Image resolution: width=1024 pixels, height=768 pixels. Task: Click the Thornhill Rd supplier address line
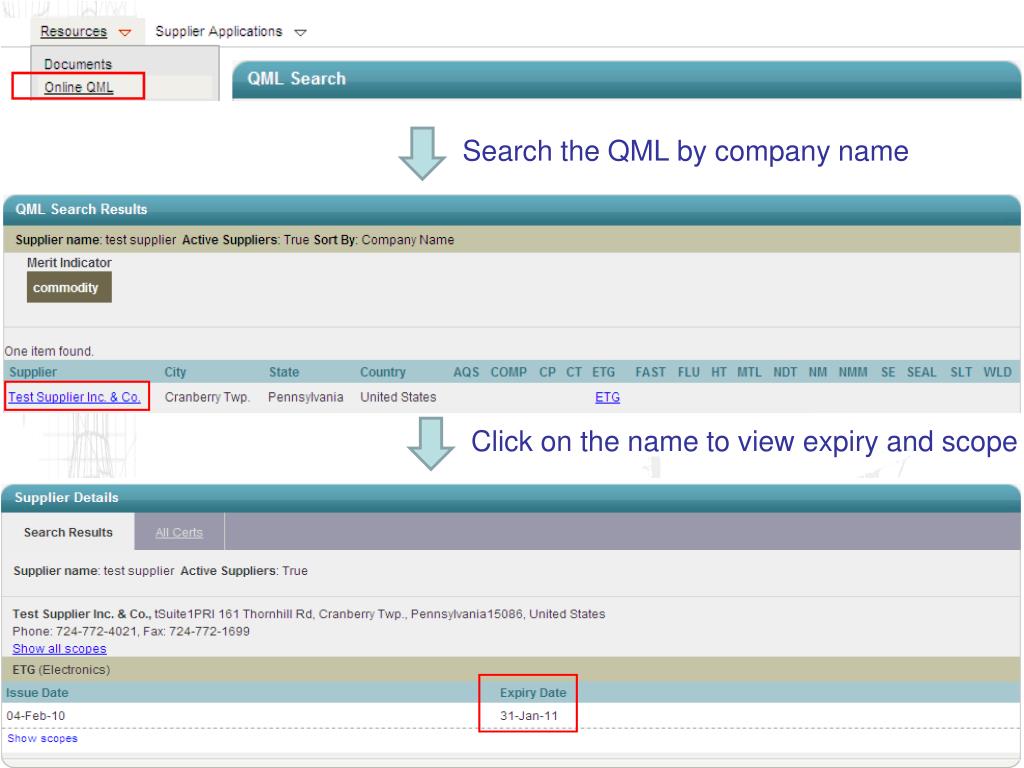[x=309, y=614]
